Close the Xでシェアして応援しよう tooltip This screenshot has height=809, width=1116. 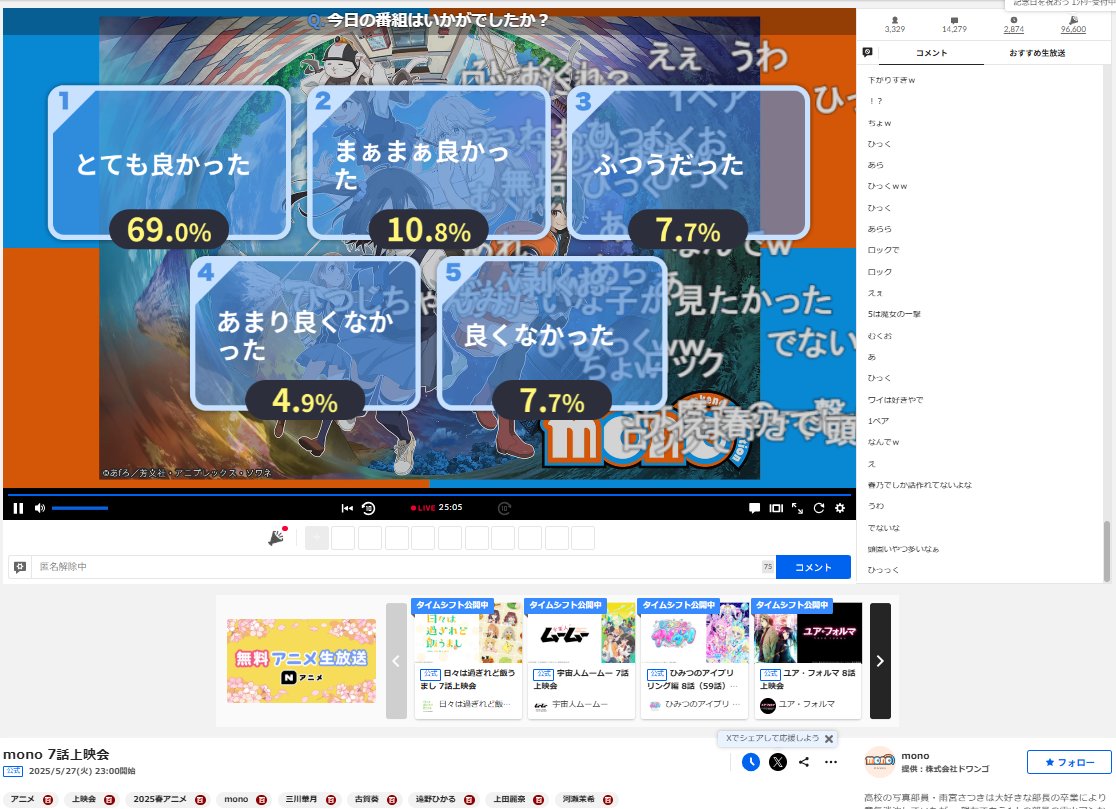point(828,739)
